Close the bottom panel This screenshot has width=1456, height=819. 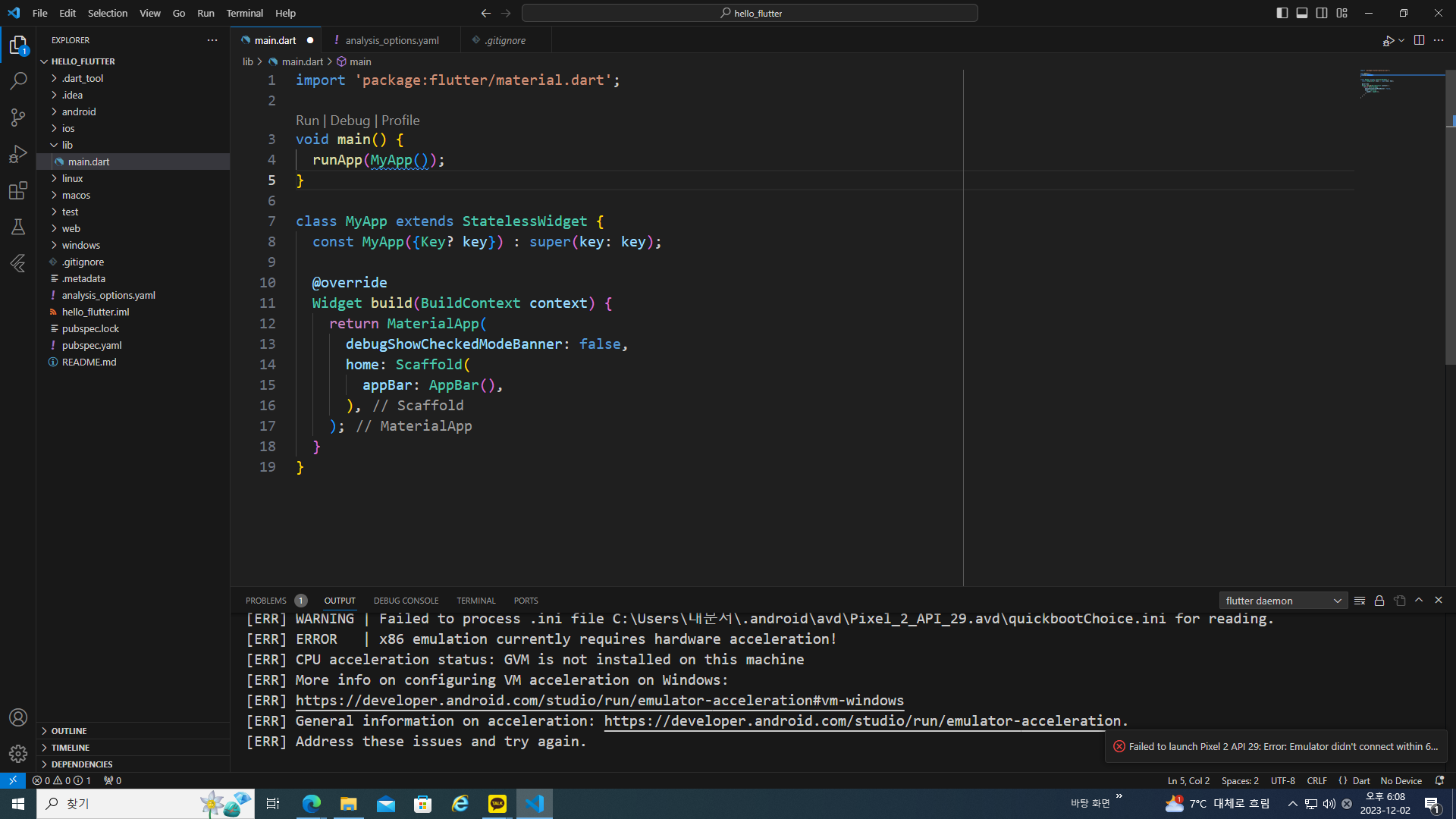(x=1439, y=601)
